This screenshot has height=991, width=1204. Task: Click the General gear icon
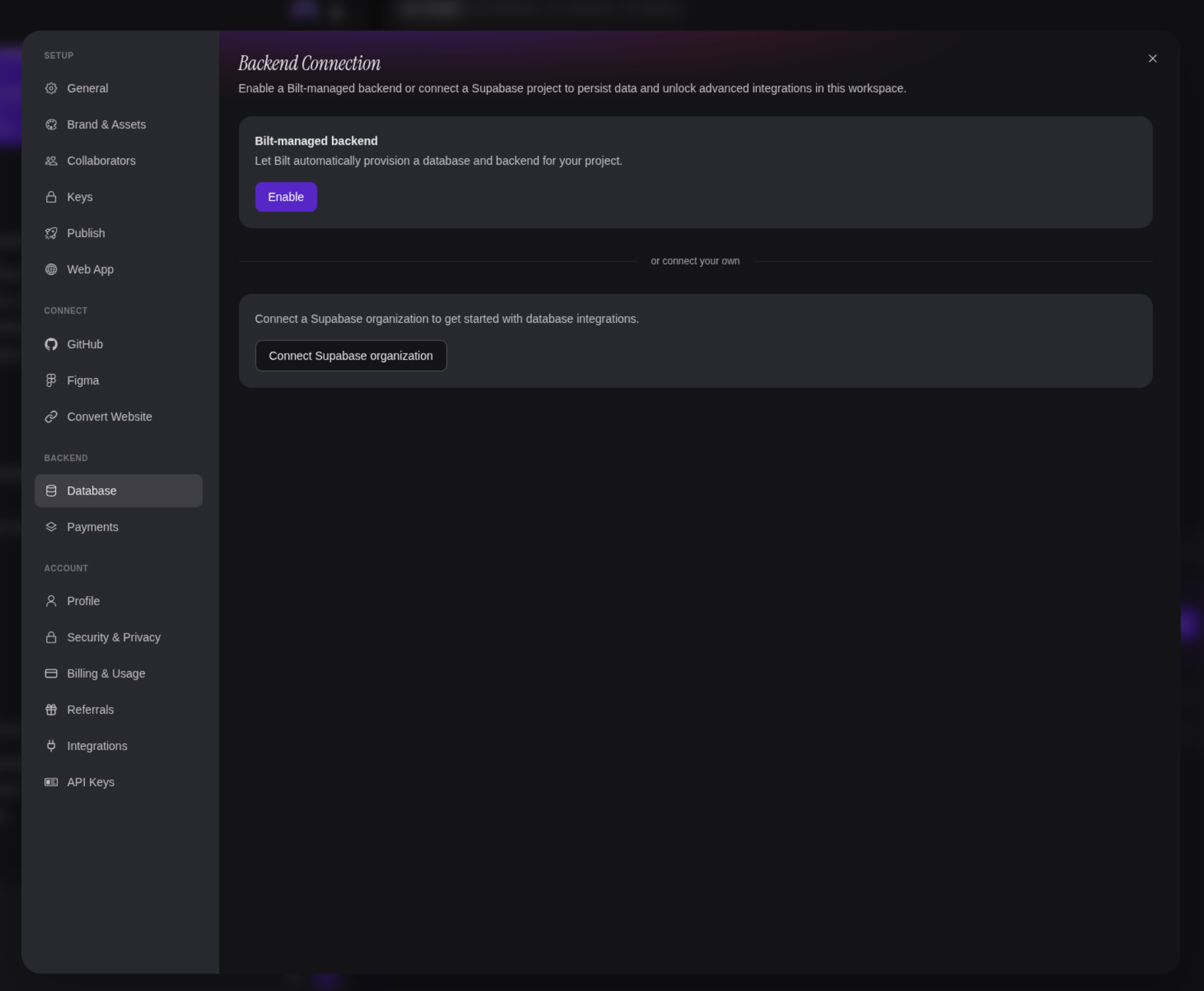[51, 88]
